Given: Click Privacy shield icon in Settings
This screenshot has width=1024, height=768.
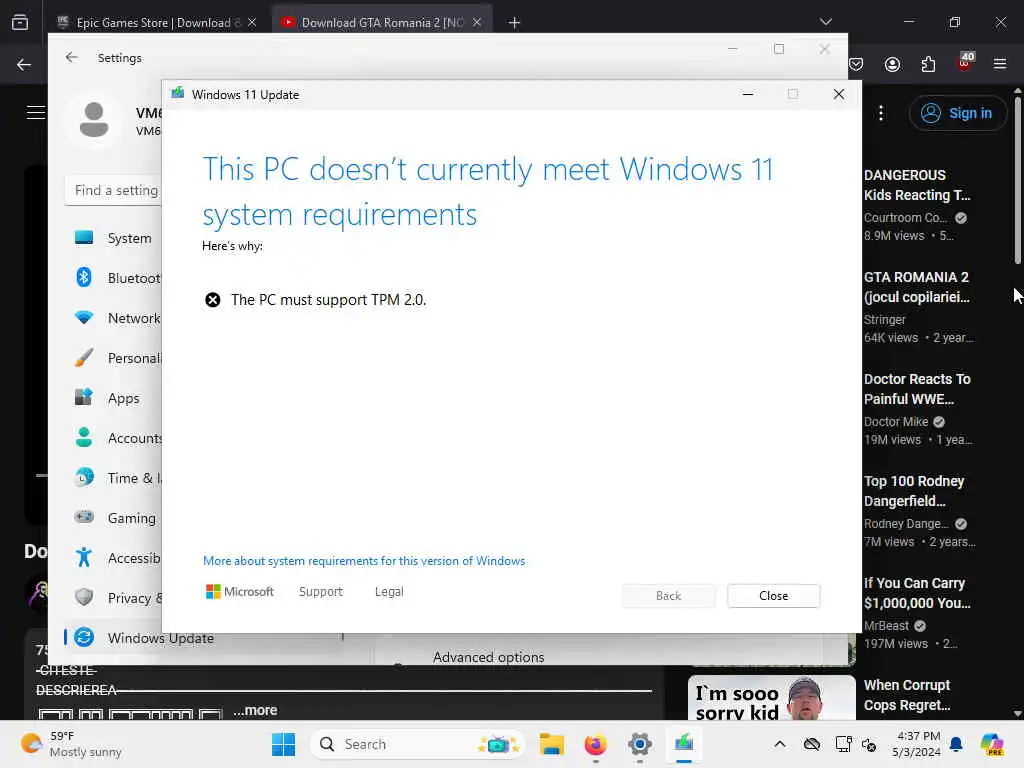Looking at the screenshot, I should click(x=84, y=598).
